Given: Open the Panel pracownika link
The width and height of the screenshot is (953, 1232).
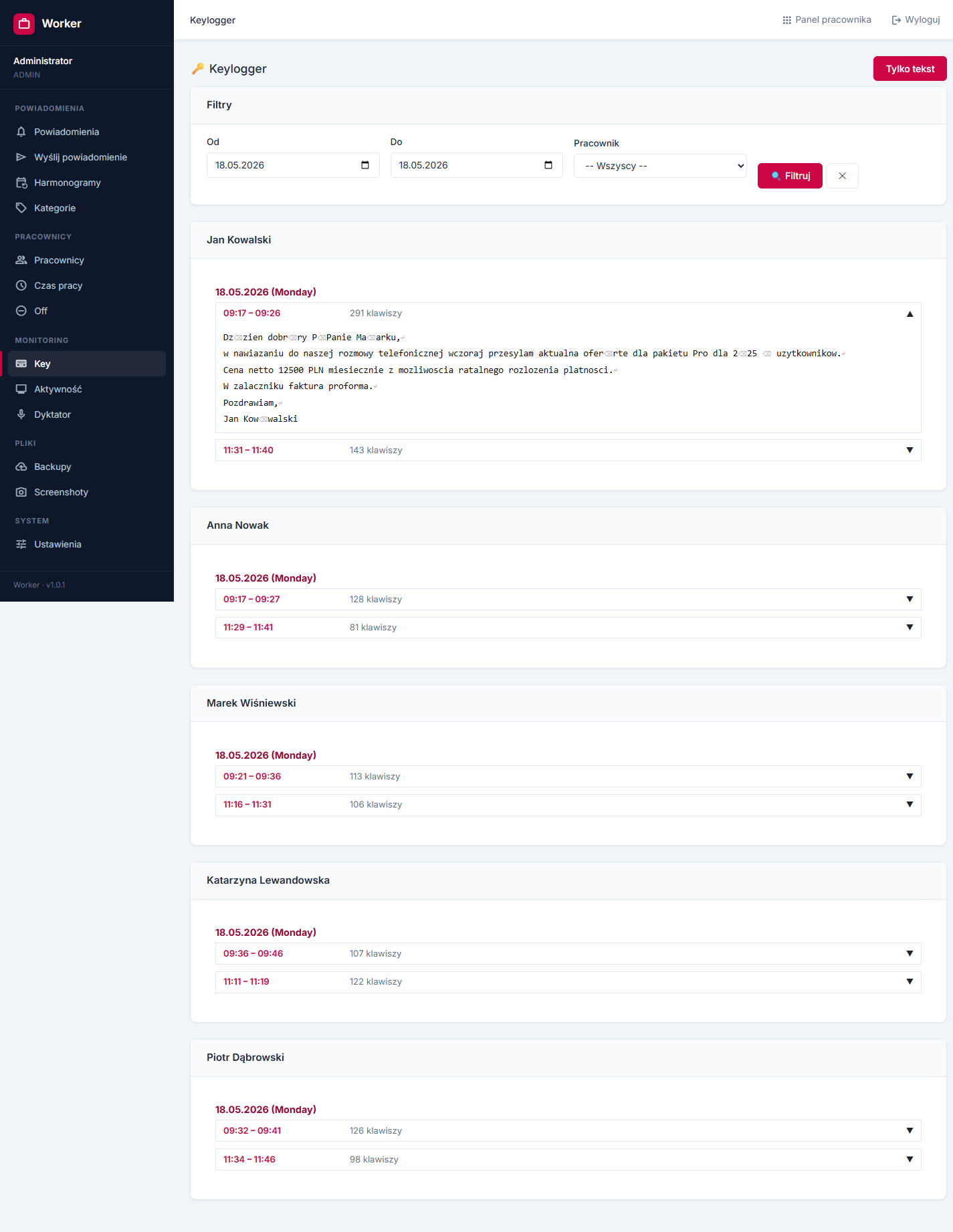Looking at the screenshot, I should pos(827,20).
